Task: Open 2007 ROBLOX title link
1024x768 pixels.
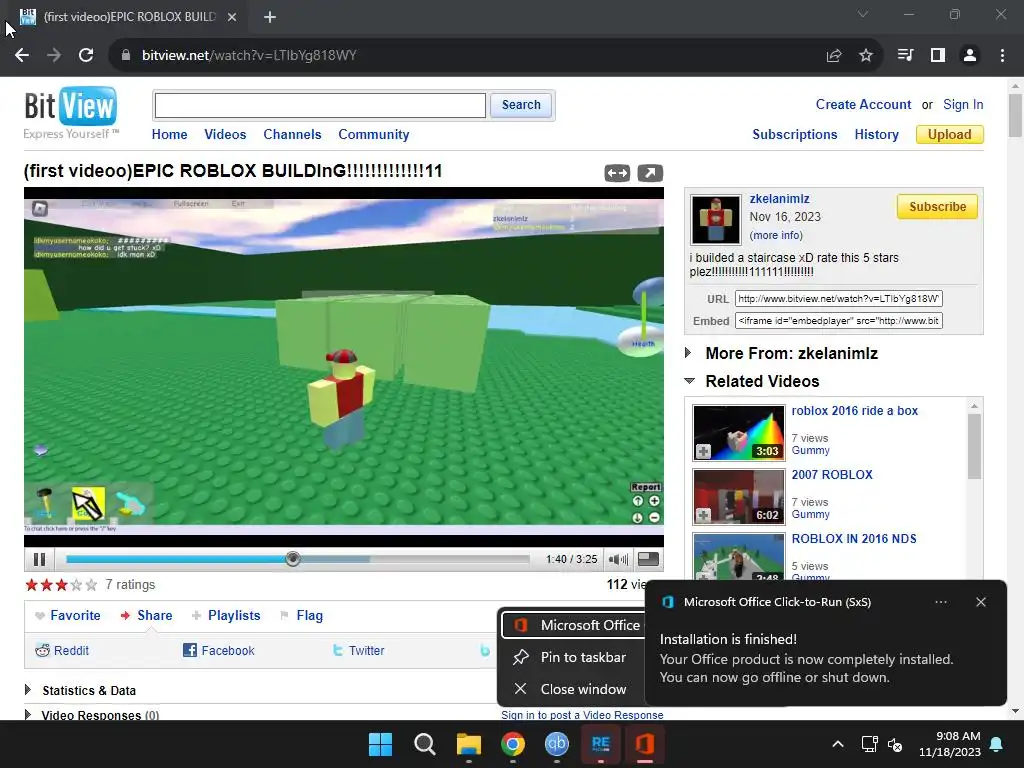Action: 832,475
